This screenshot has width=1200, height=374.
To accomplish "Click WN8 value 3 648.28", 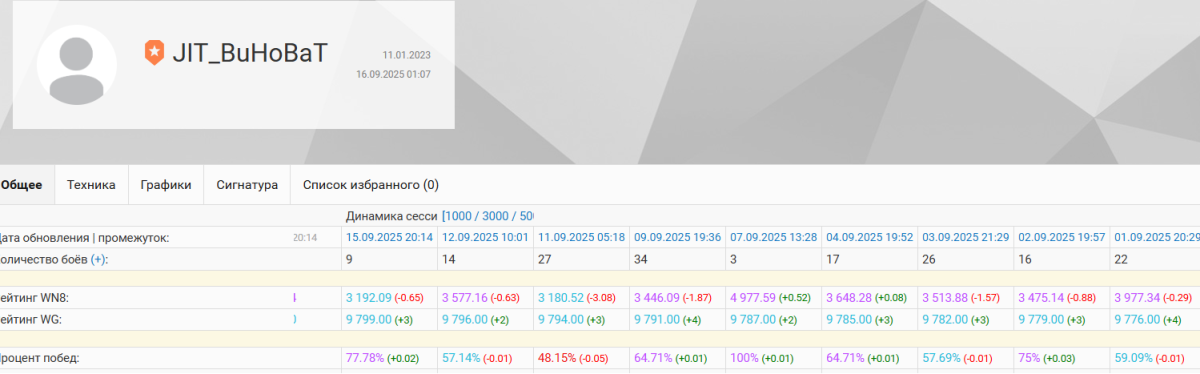I will pos(848,298).
